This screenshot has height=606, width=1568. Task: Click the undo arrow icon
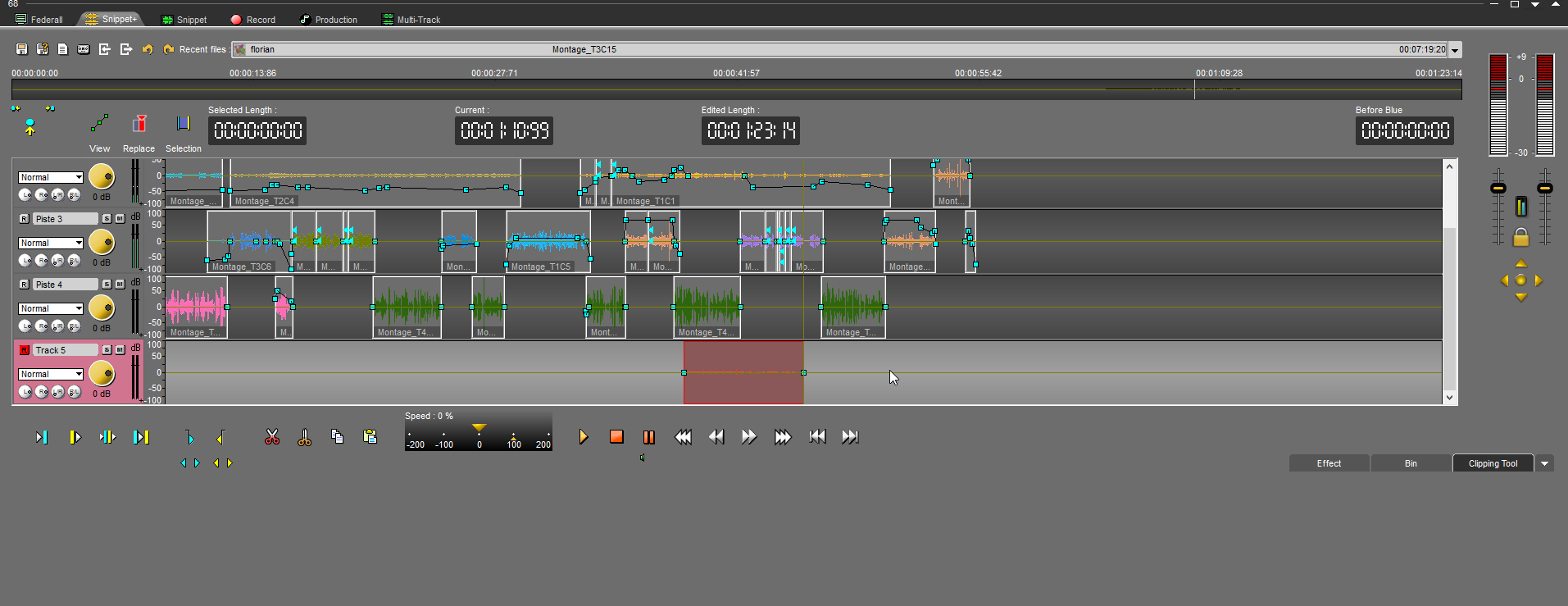148,49
